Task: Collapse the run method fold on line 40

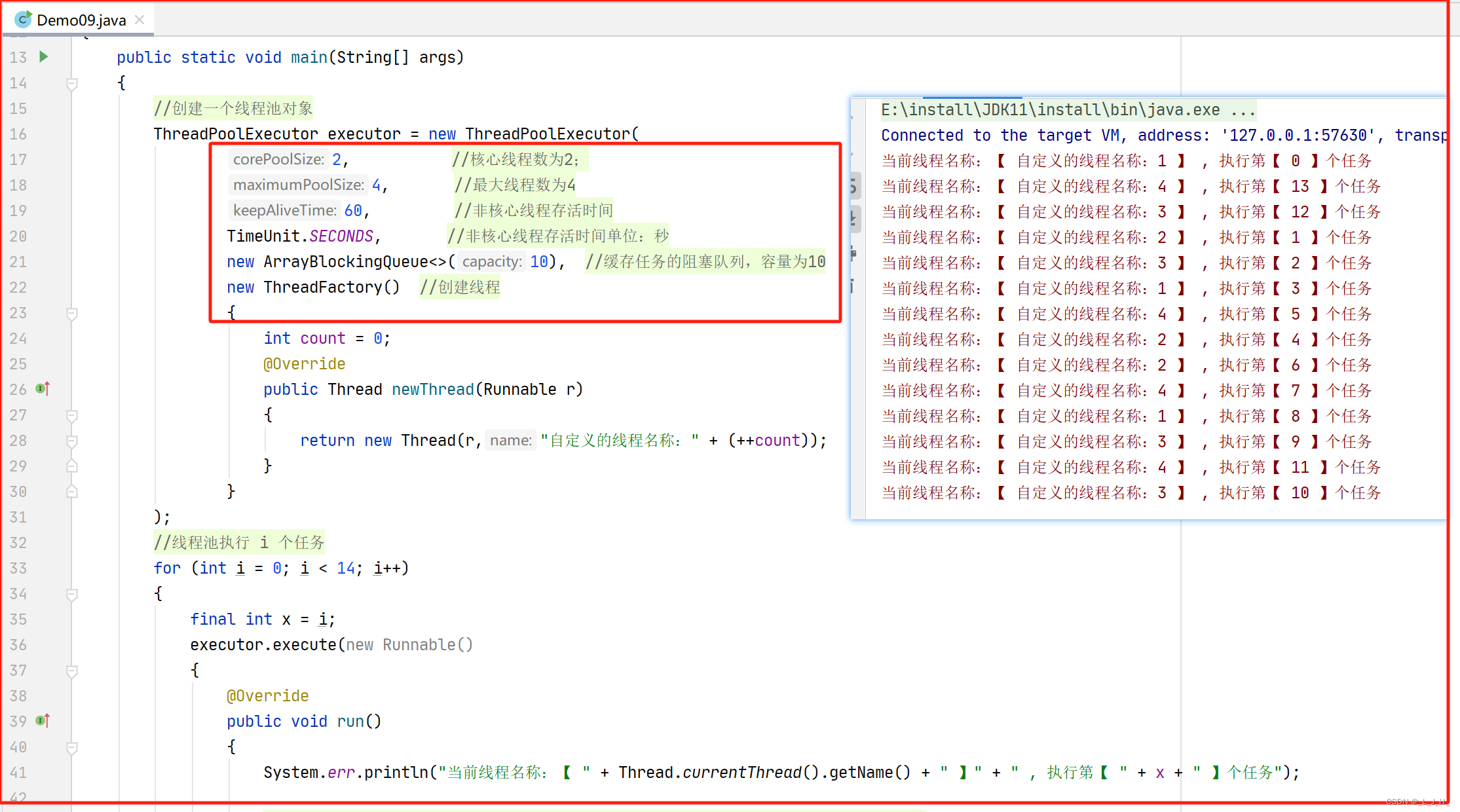Action: (x=72, y=747)
